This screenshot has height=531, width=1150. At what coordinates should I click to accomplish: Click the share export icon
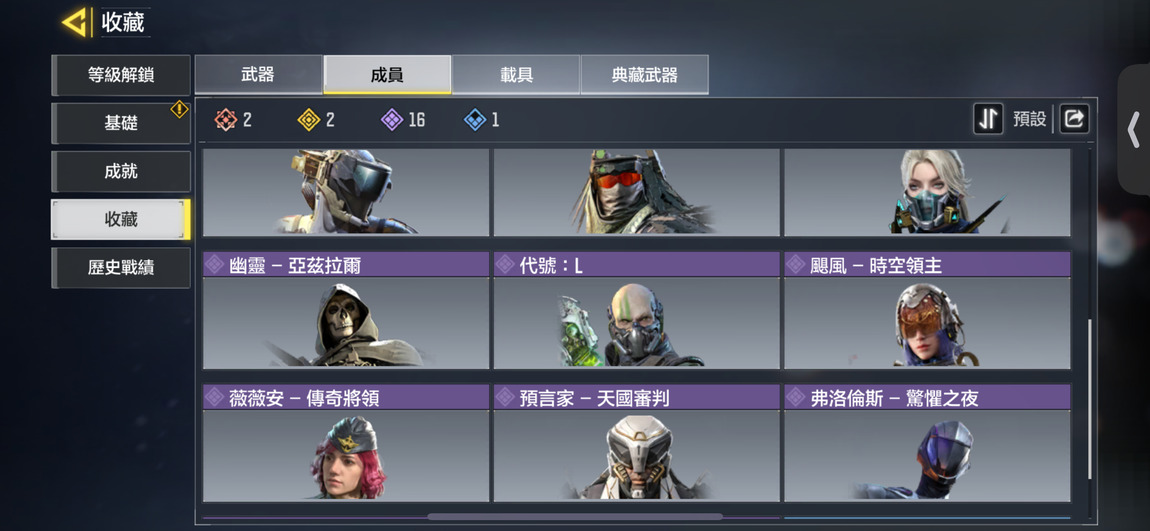point(1074,119)
